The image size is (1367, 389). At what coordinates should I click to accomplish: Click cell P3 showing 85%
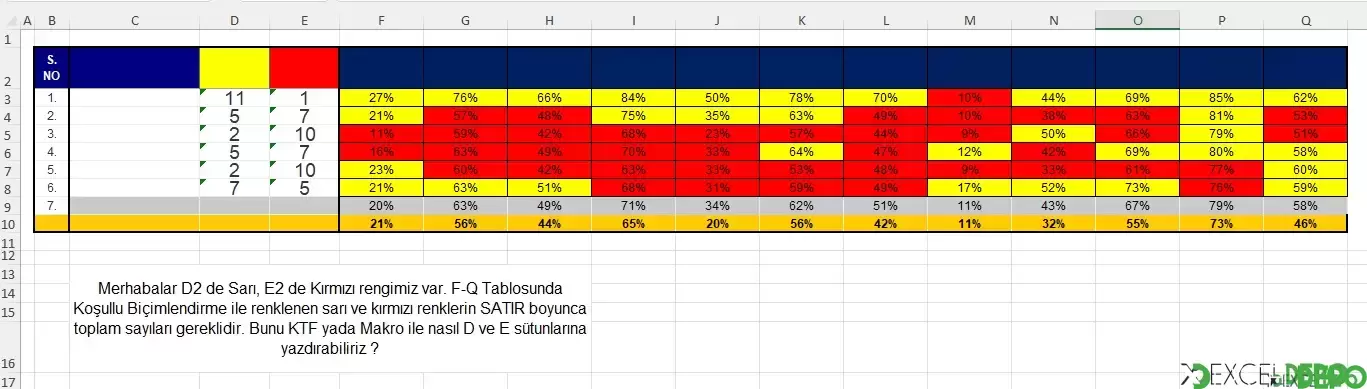pos(1221,98)
